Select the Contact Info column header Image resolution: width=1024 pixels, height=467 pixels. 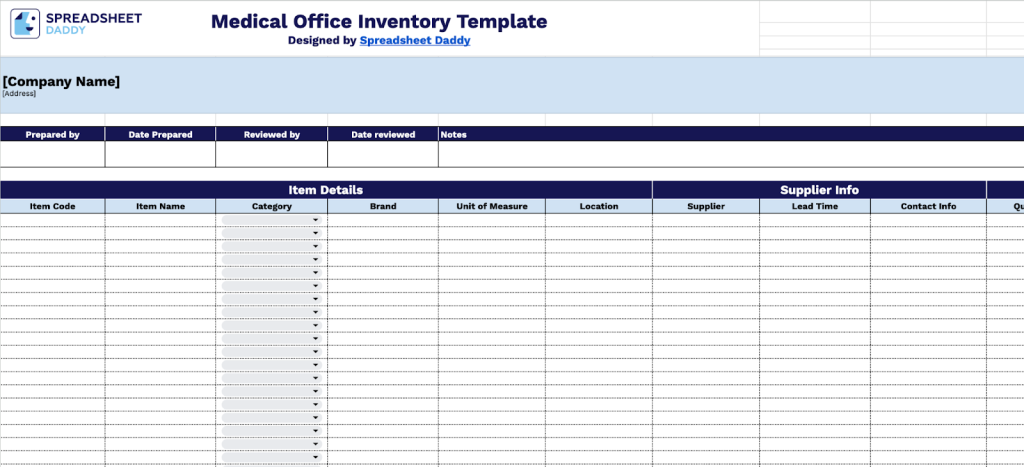coord(927,207)
